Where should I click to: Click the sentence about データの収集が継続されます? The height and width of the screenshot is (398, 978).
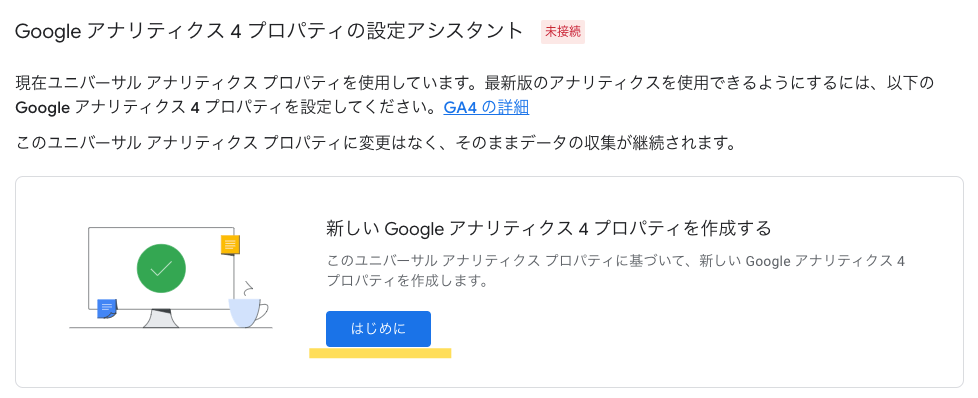coord(375,143)
